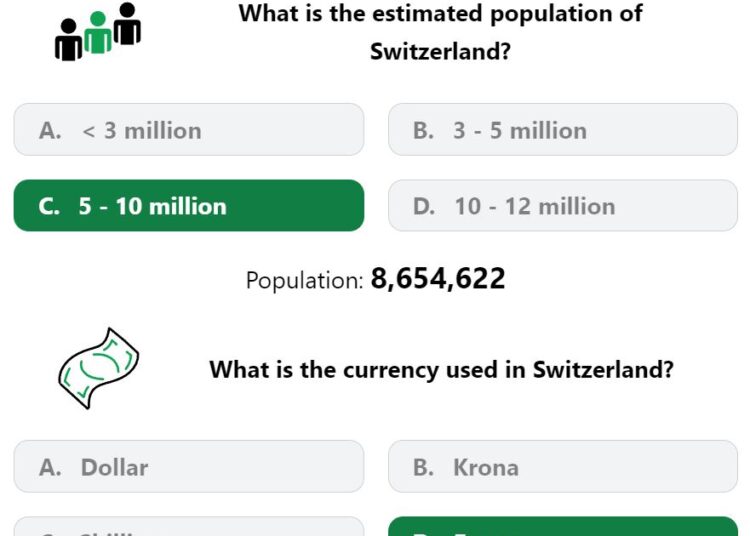The width and height of the screenshot is (750, 536).
Task: Click the currency used in Switzerland question
Action: point(441,370)
